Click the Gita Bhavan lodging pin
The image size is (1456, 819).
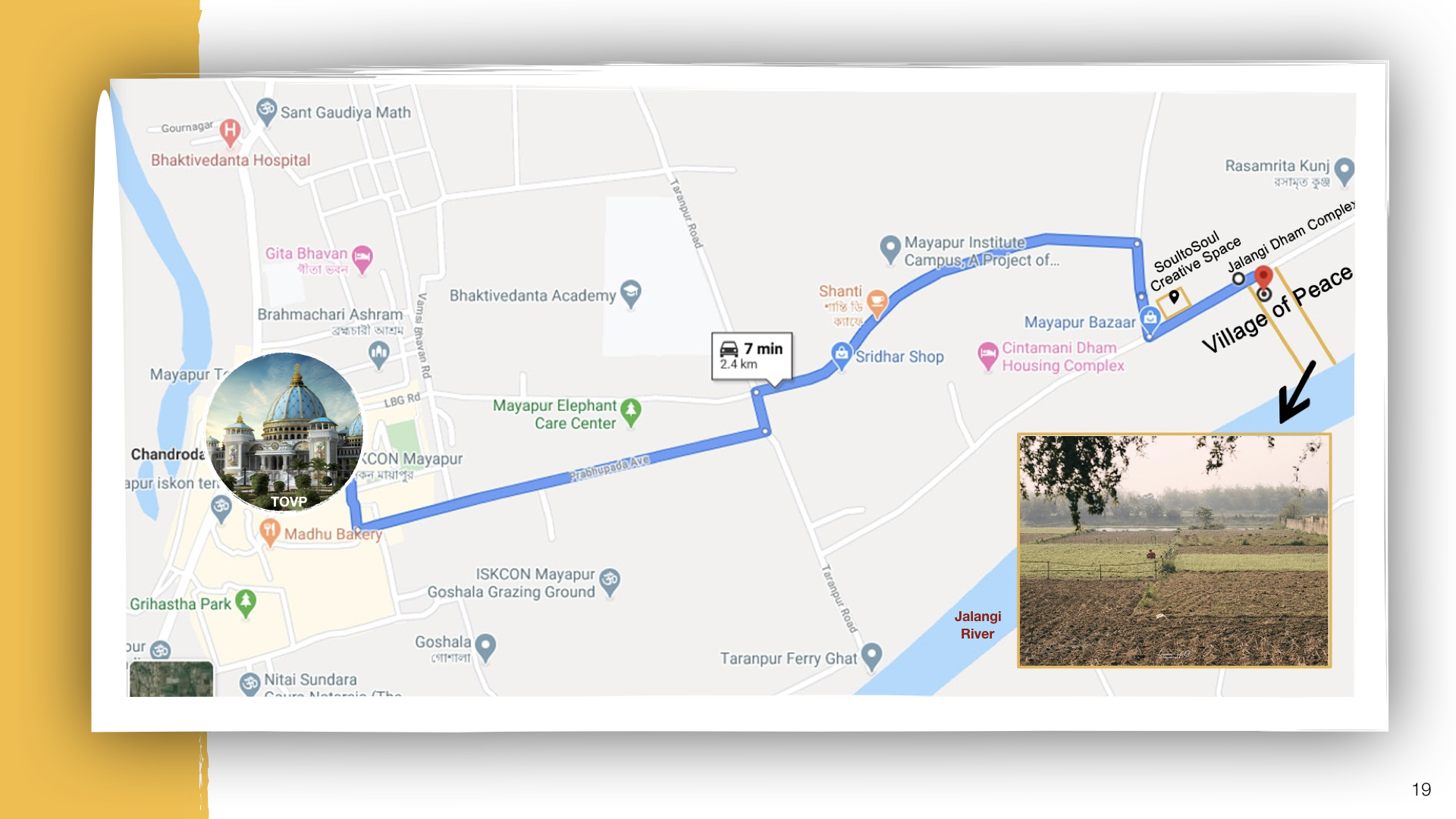(x=362, y=258)
